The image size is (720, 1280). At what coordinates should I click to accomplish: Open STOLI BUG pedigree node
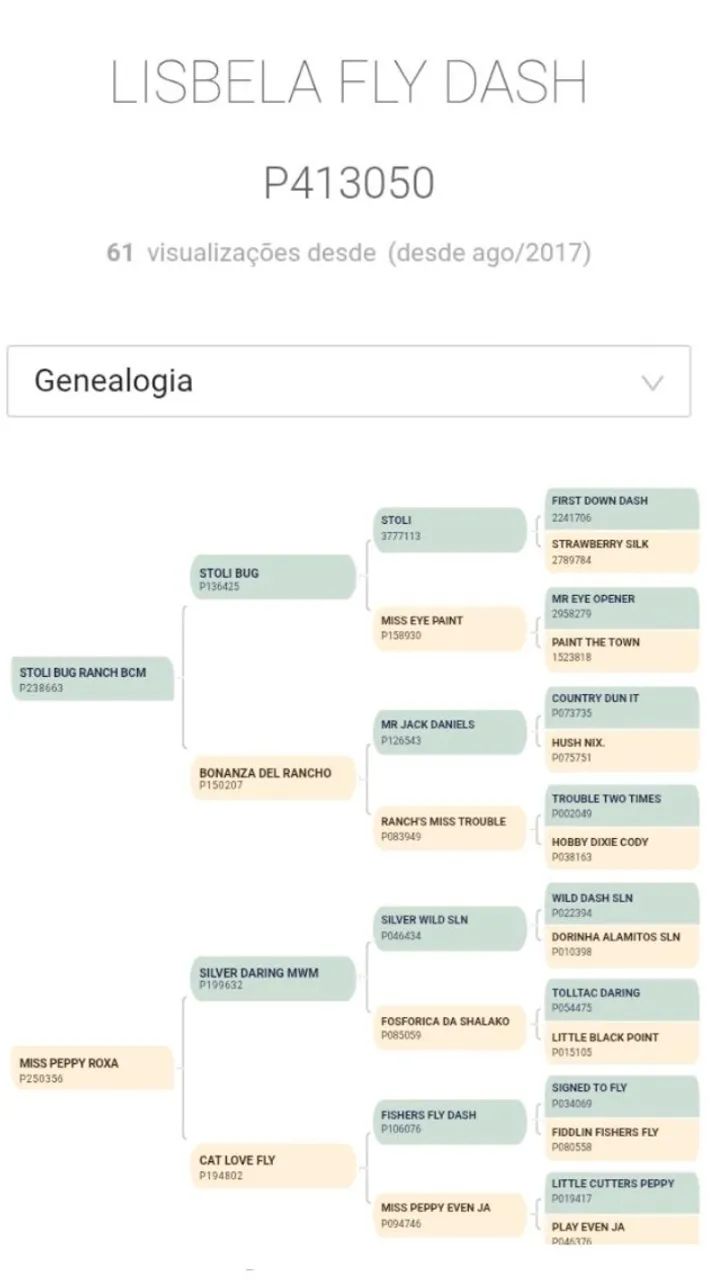click(273, 578)
